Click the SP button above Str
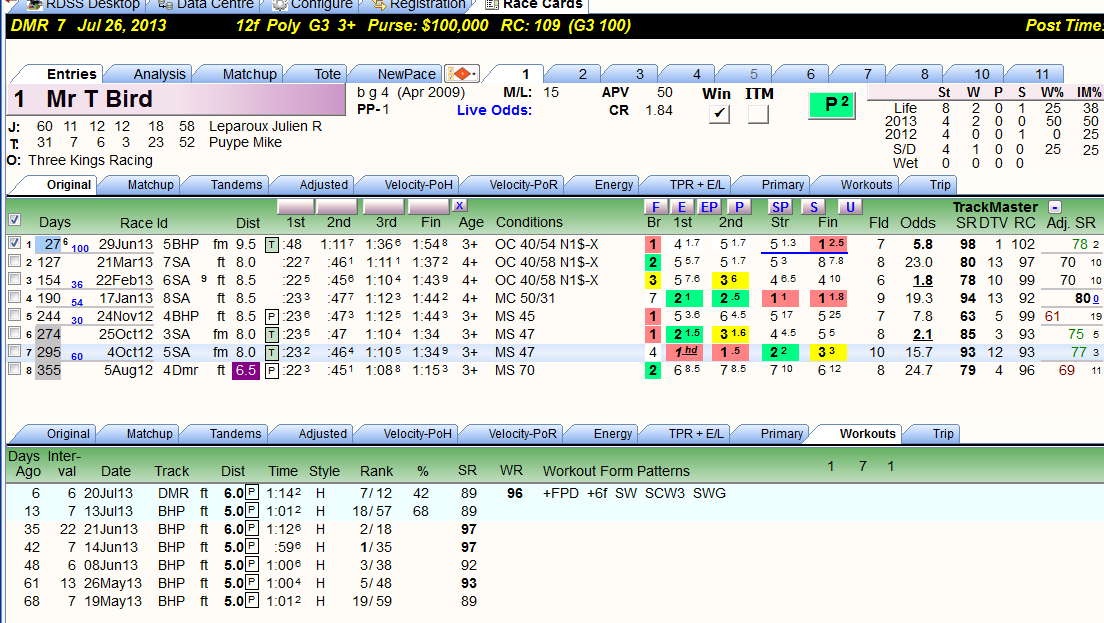This screenshot has height=623, width=1104. (780, 207)
